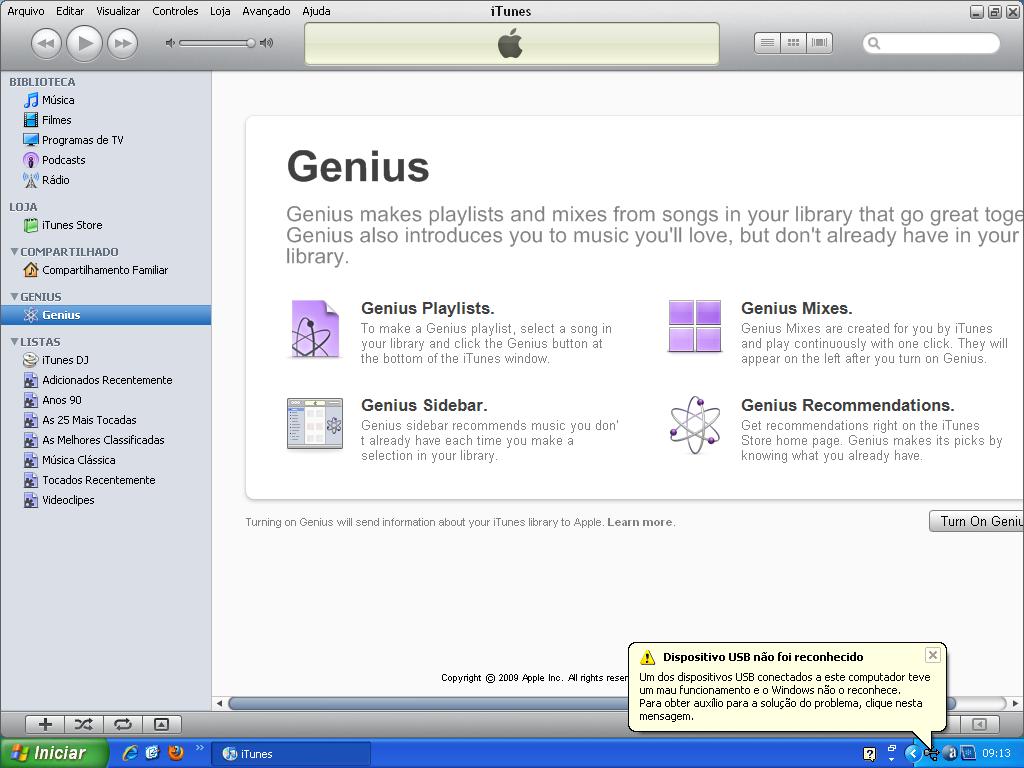Image resolution: width=1024 pixels, height=768 pixels.
Task: Click the low-volume speaker icon
Action: click(170, 43)
